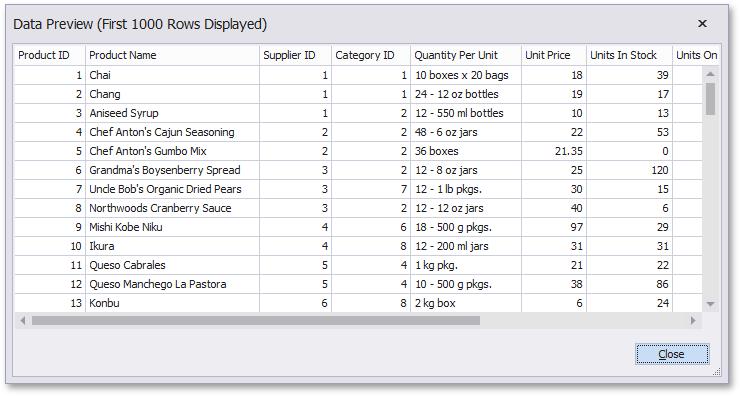
Task: Click the horizontal scrollbar thumb
Action: point(255,320)
